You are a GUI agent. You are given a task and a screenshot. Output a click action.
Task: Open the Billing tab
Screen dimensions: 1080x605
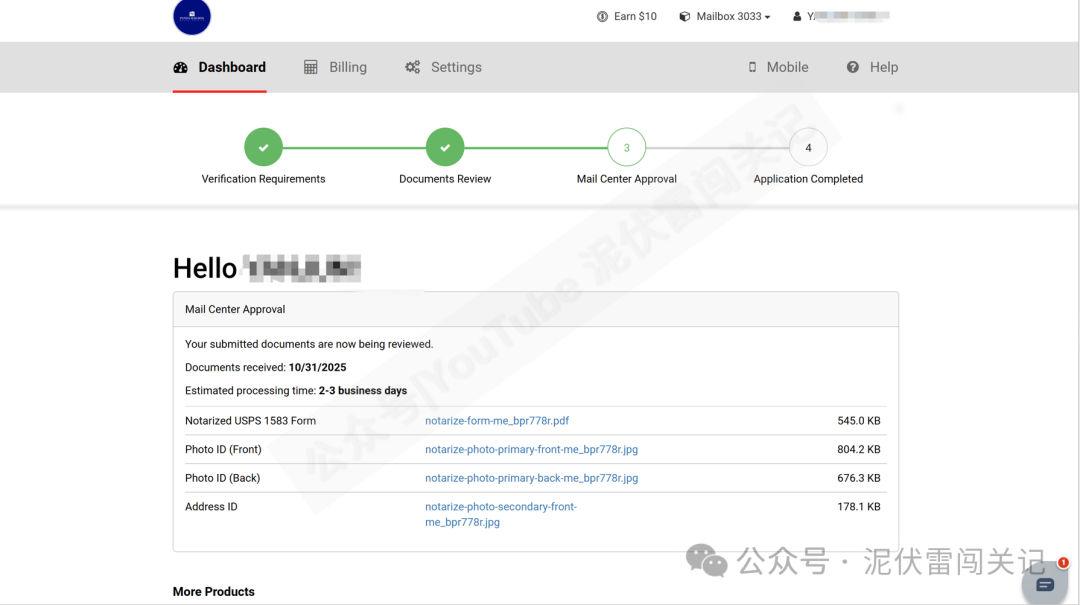(x=335, y=68)
